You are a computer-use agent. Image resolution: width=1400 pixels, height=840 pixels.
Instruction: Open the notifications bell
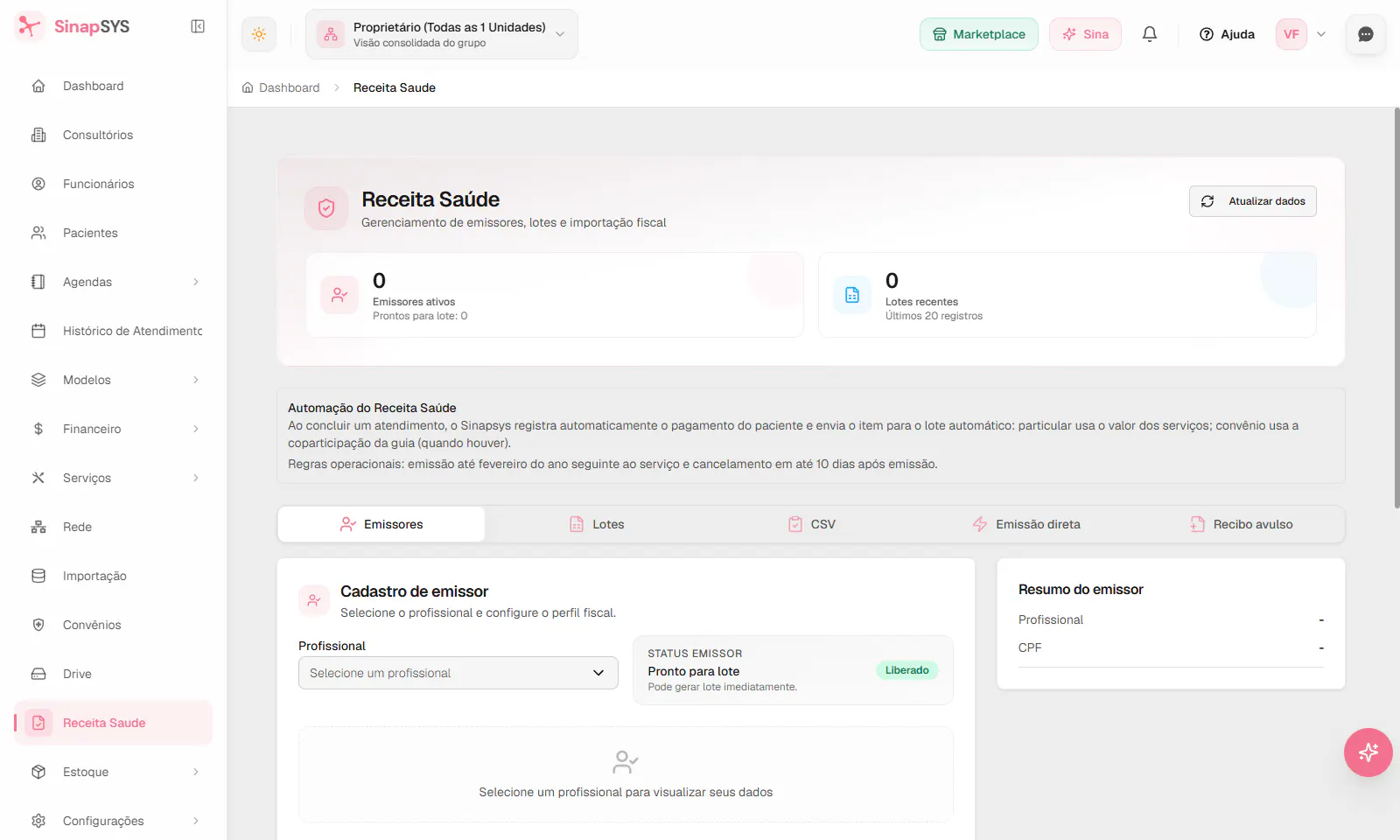1150,34
